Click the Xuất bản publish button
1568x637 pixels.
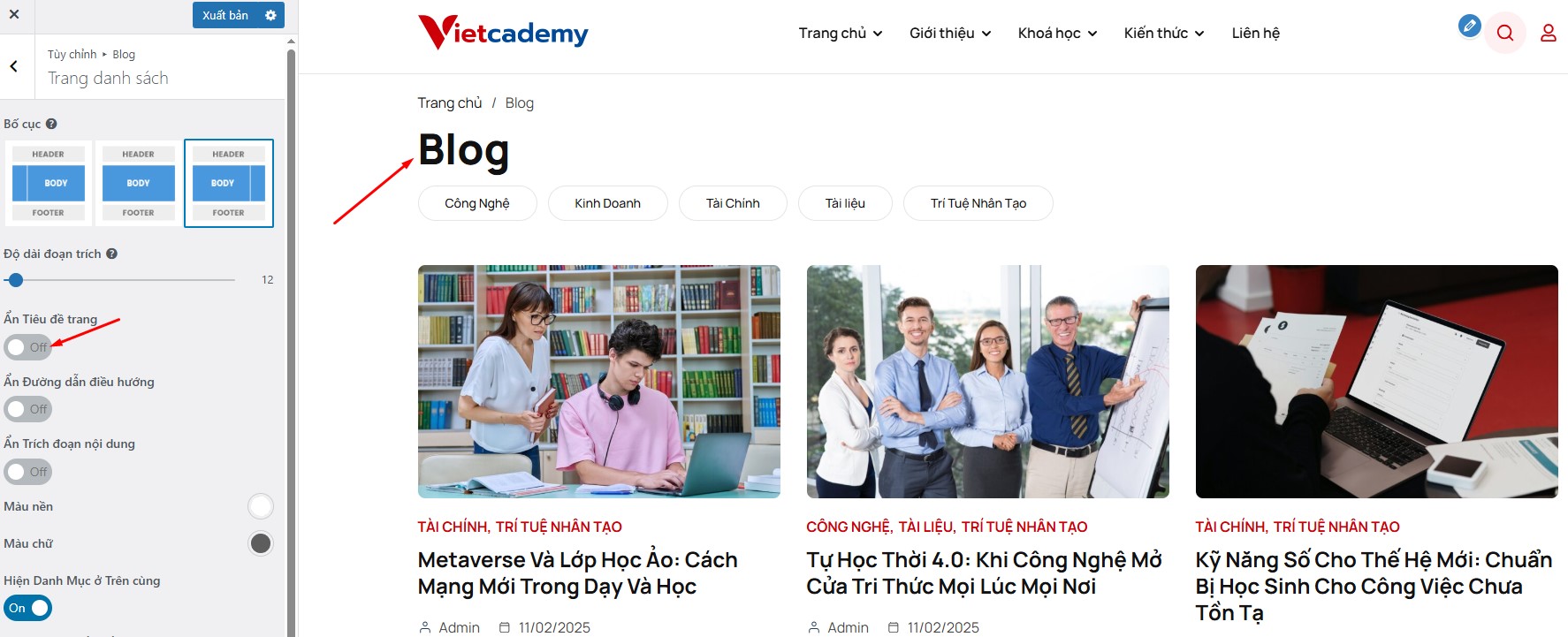click(x=225, y=15)
